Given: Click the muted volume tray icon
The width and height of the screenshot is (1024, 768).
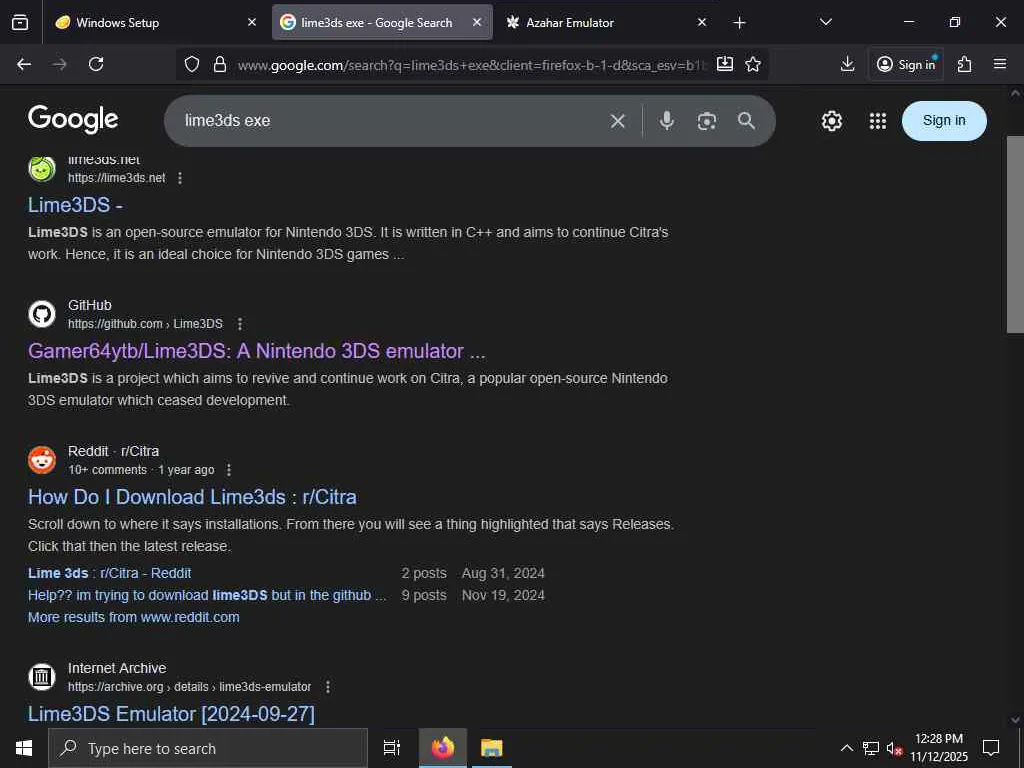Looking at the screenshot, I should pyautogui.click(x=894, y=748).
